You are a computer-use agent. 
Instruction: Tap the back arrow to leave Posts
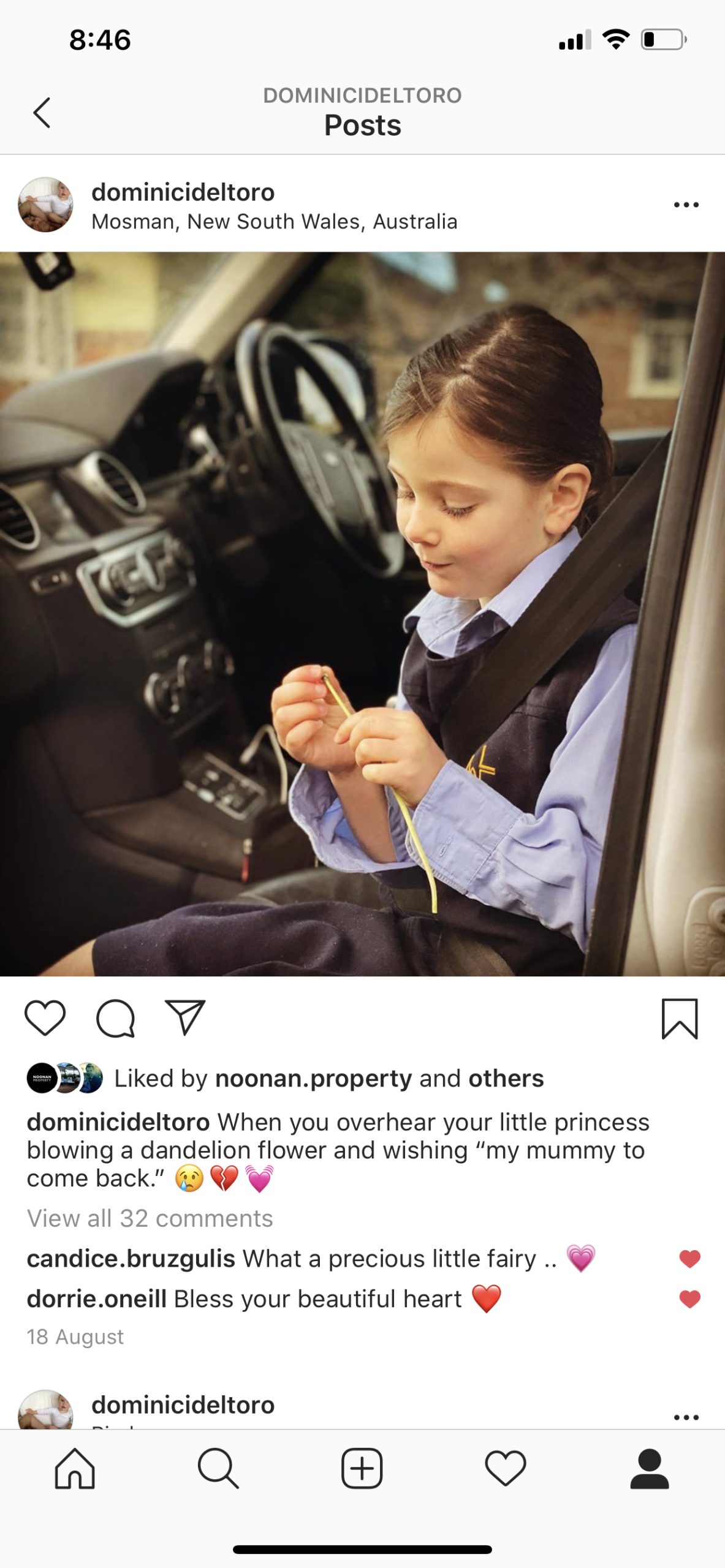tap(42, 113)
